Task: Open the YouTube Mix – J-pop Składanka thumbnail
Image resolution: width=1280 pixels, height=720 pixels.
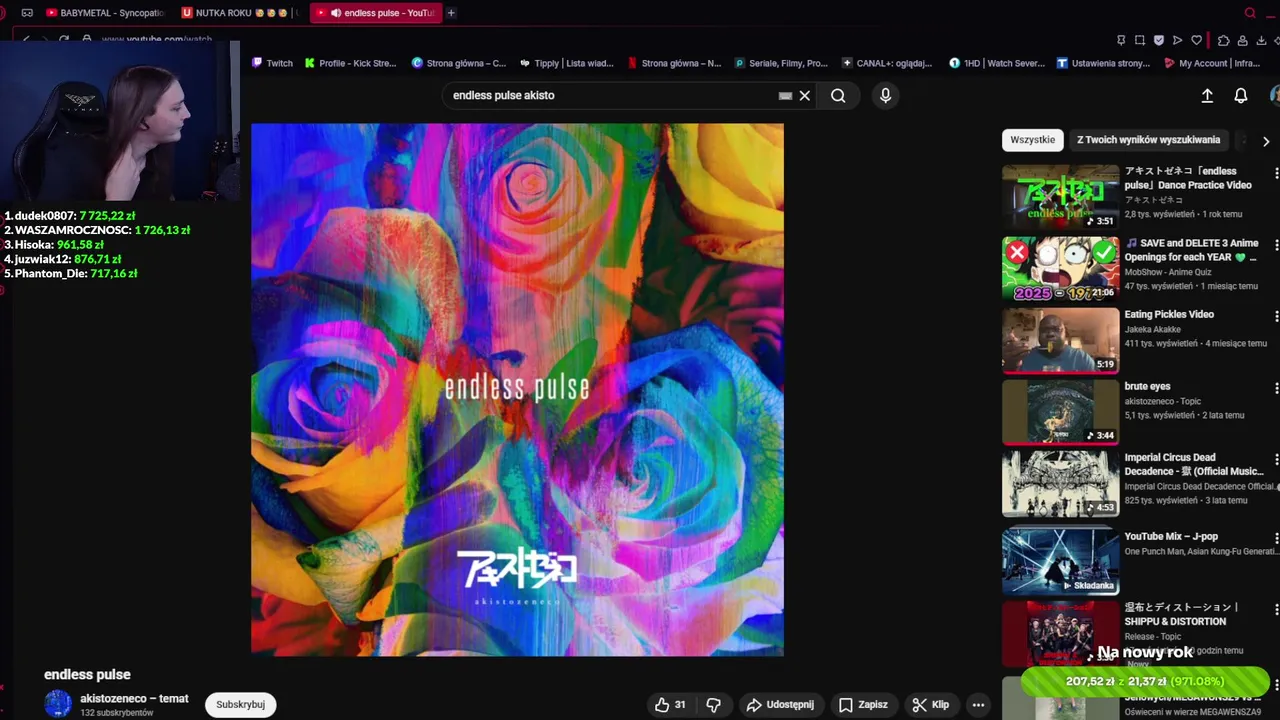Action: point(1060,562)
